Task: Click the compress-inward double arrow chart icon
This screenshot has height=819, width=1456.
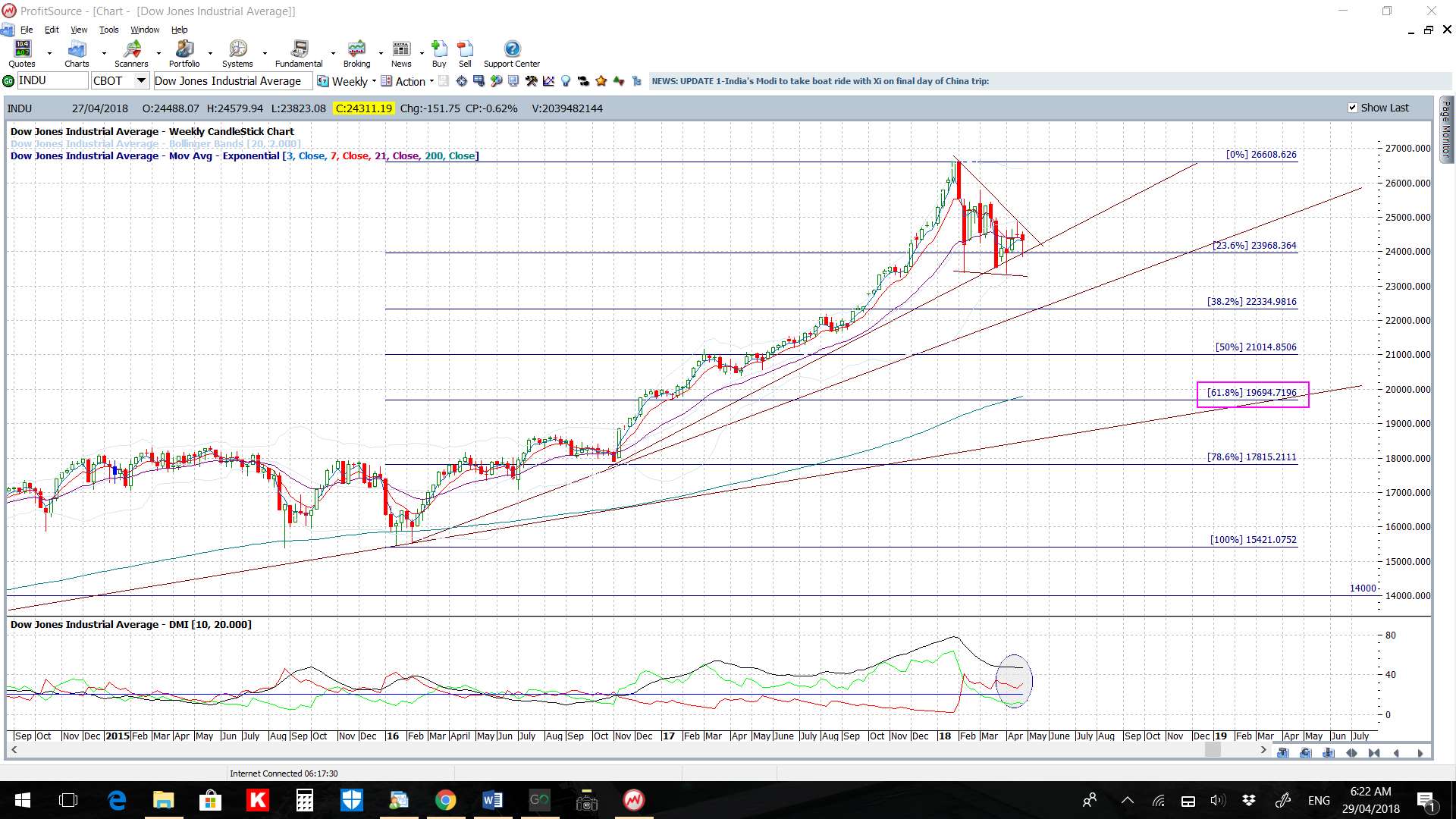Action: tap(1374, 753)
